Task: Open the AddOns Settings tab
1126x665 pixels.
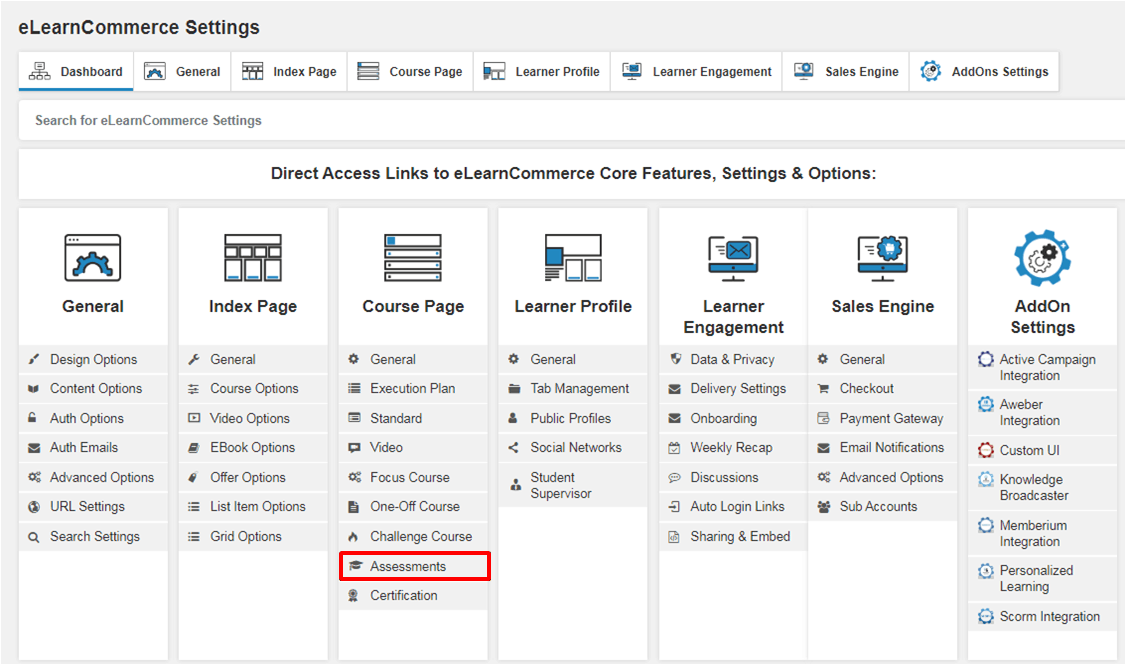Action: pos(985,72)
